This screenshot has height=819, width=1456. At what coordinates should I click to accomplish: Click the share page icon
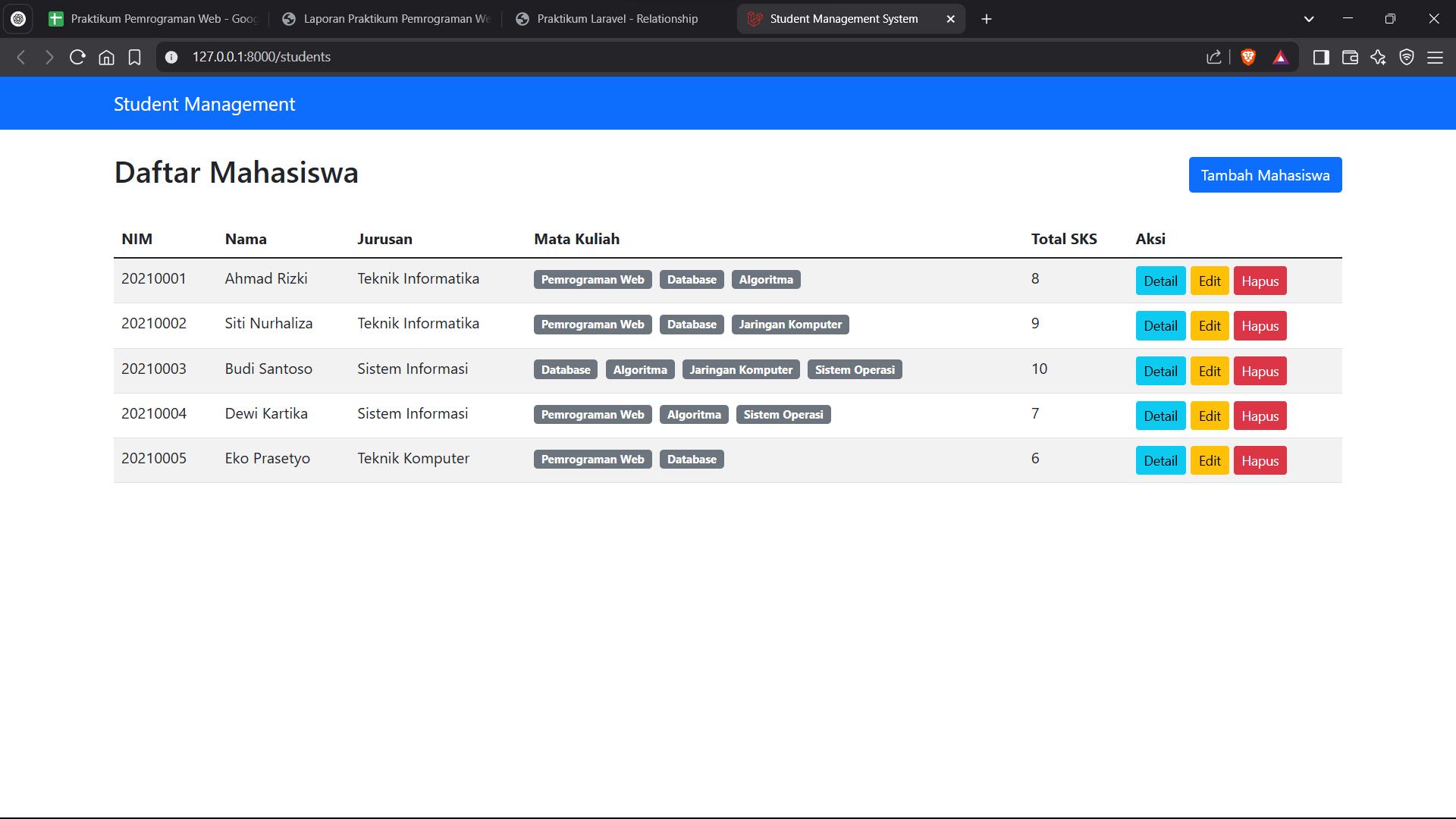pos(1213,57)
